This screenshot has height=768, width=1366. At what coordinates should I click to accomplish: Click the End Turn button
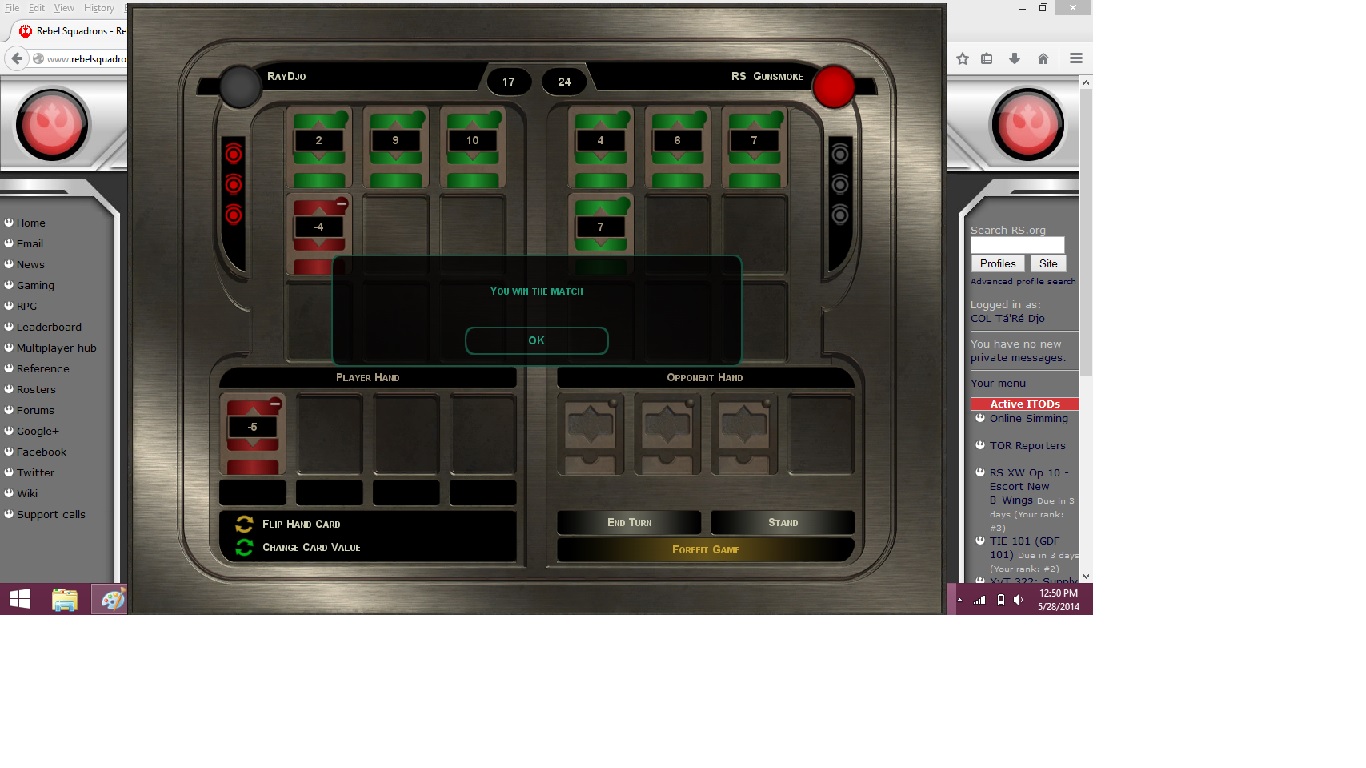coord(628,522)
